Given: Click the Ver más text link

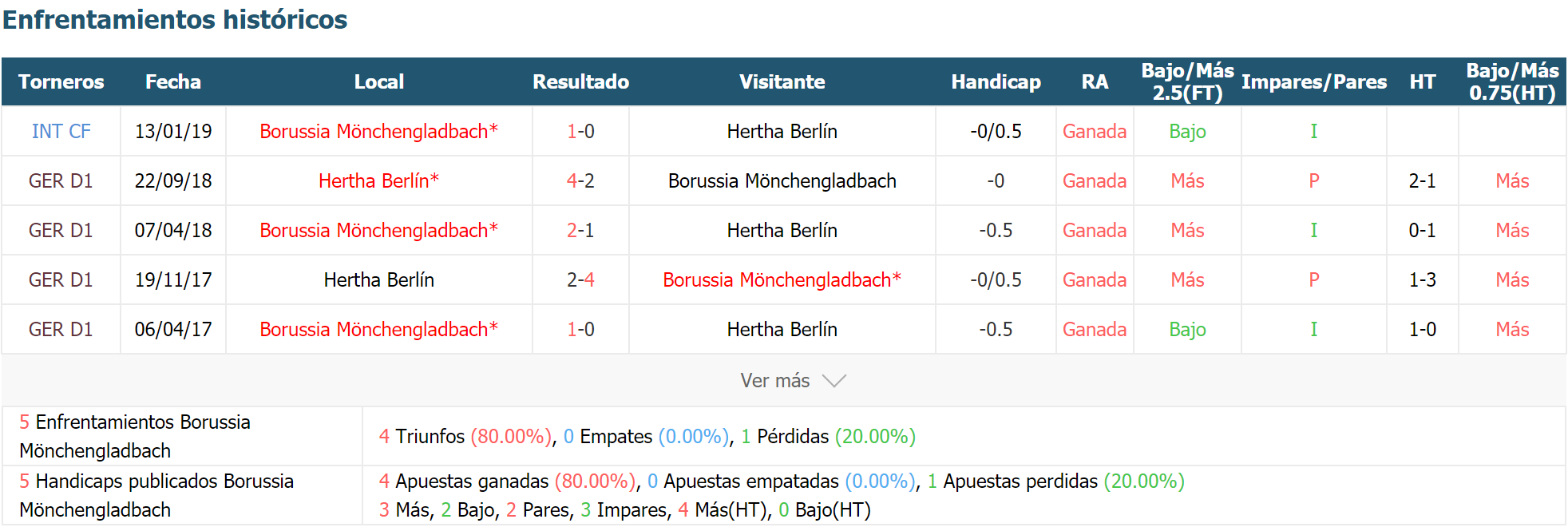Looking at the screenshot, I should pyautogui.click(x=774, y=381).
